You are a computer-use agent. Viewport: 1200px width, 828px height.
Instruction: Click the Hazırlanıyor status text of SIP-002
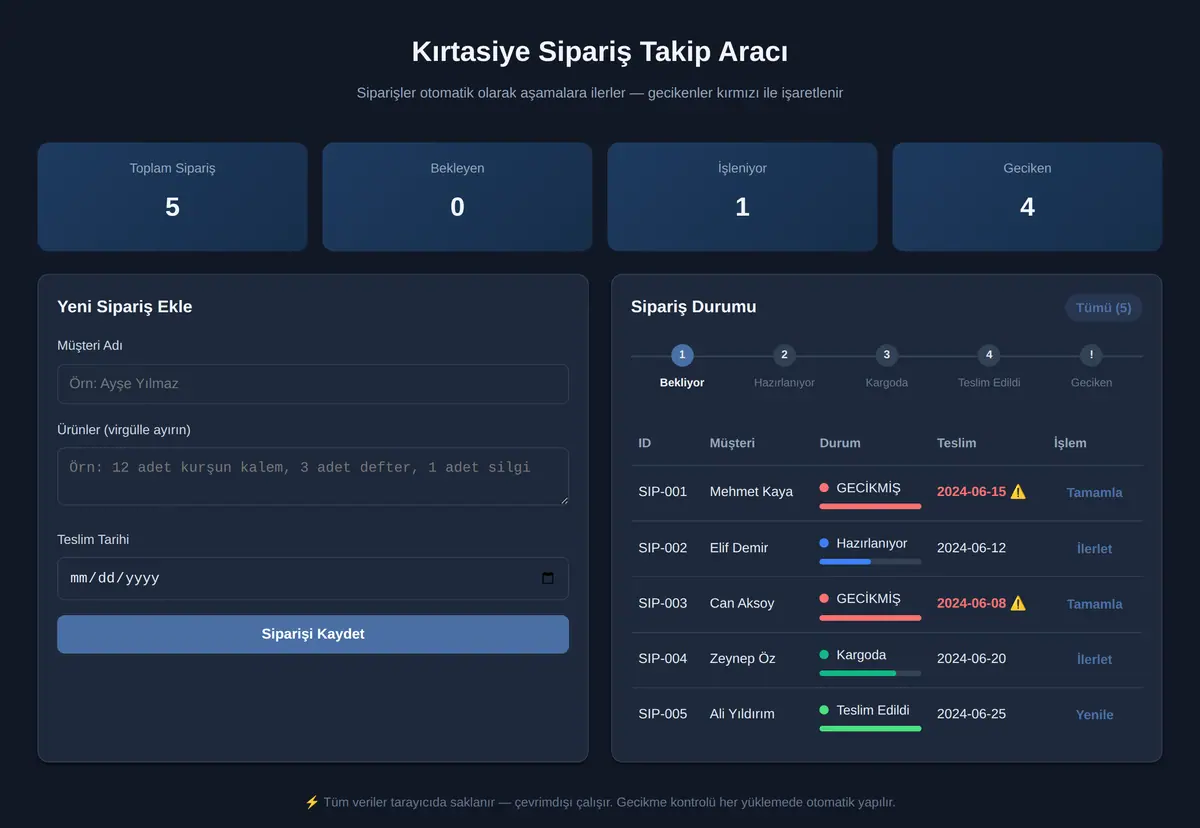tap(872, 543)
